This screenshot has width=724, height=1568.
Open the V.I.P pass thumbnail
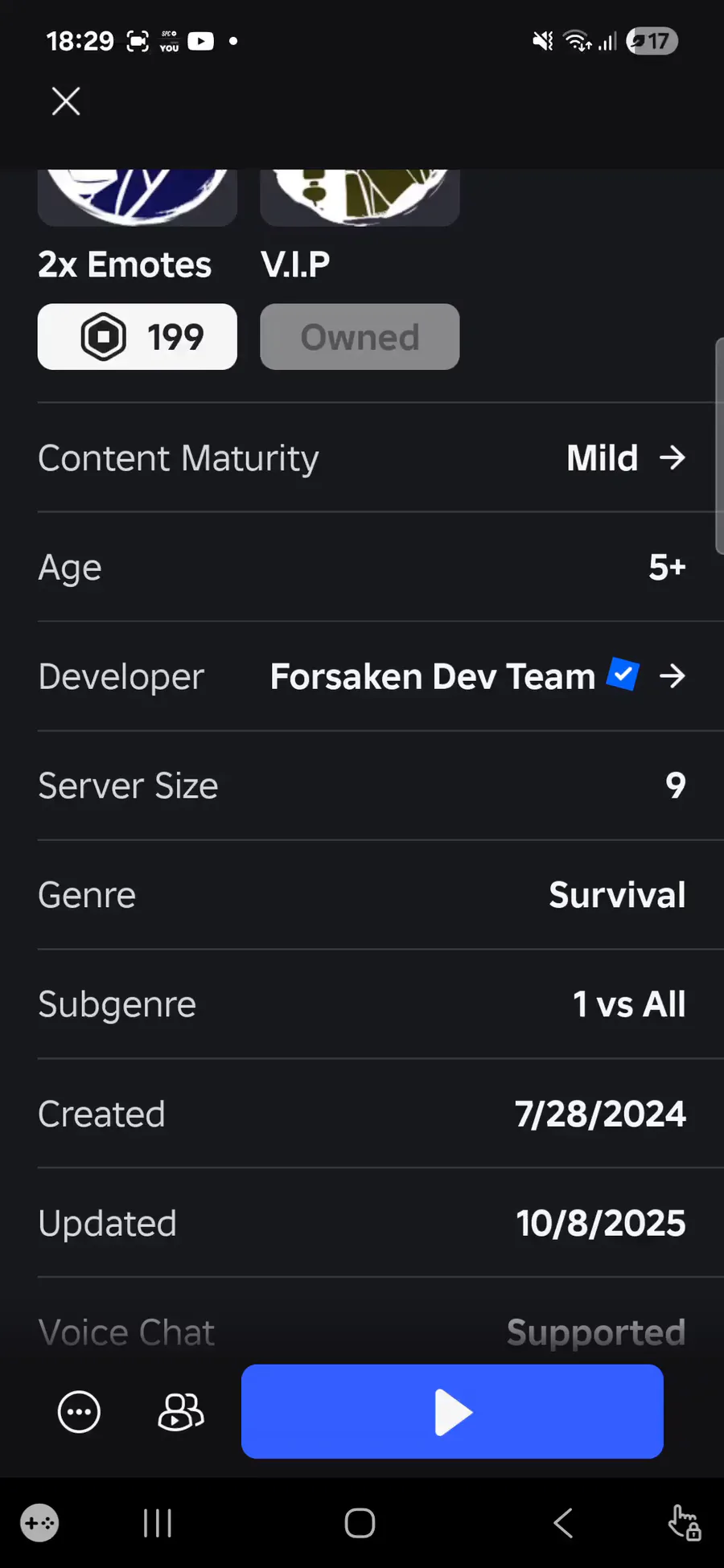click(x=360, y=197)
